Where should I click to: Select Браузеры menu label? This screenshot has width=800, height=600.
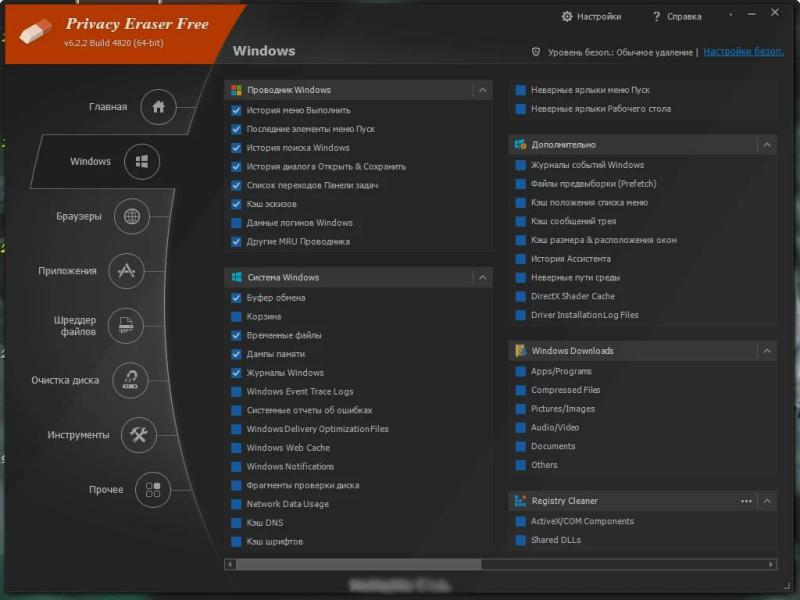click(x=79, y=216)
